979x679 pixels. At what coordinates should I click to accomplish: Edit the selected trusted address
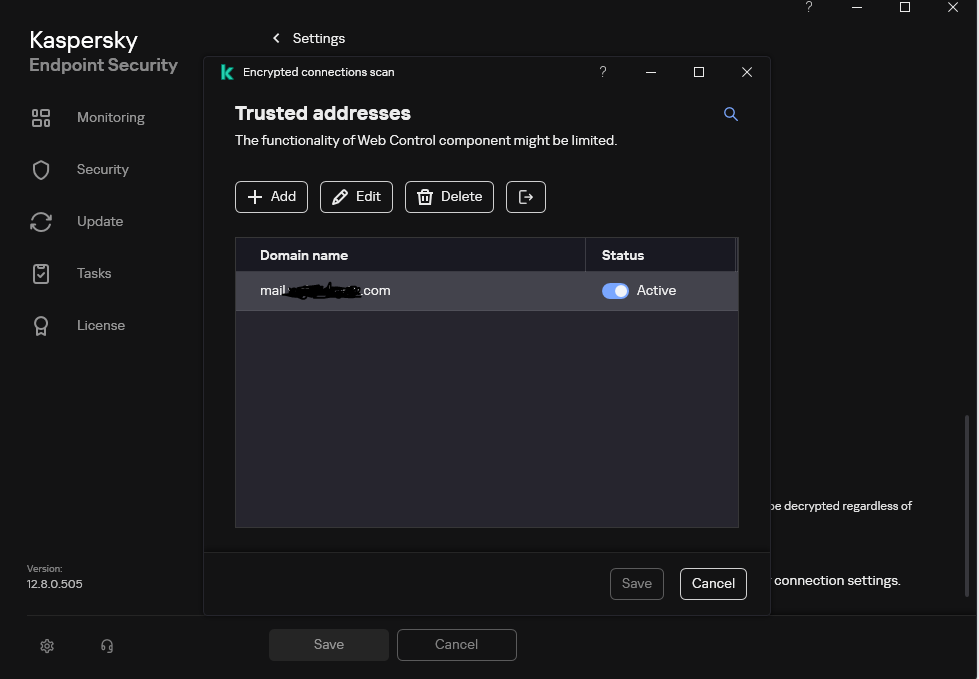[x=357, y=197]
